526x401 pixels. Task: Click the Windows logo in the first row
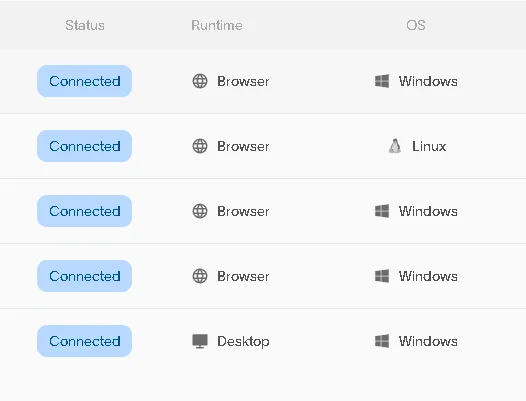[382, 81]
